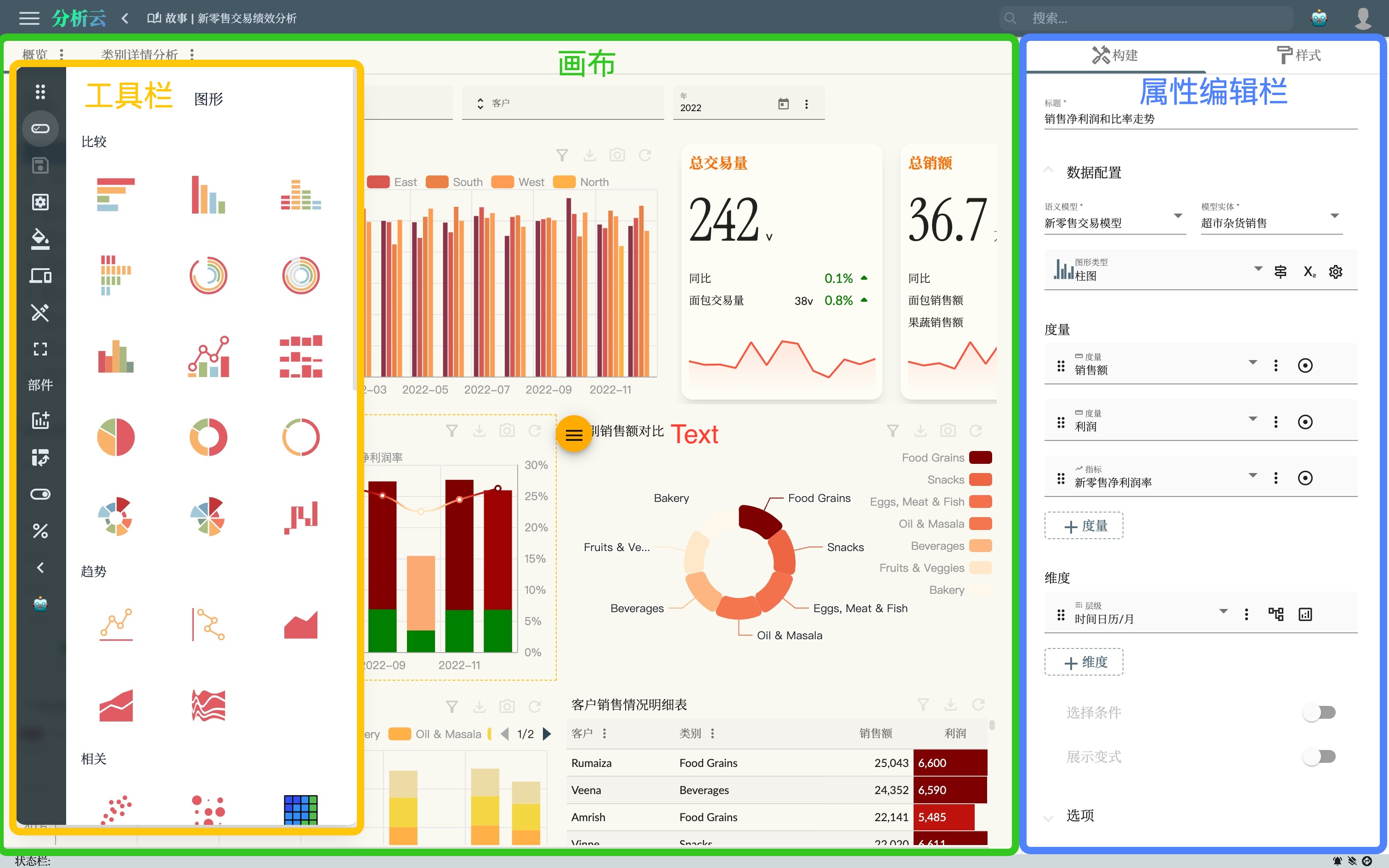Viewport: 1389px width, 868px height.
Task: Open the 模型实体 dropdown
Action: coord(1271,218)
